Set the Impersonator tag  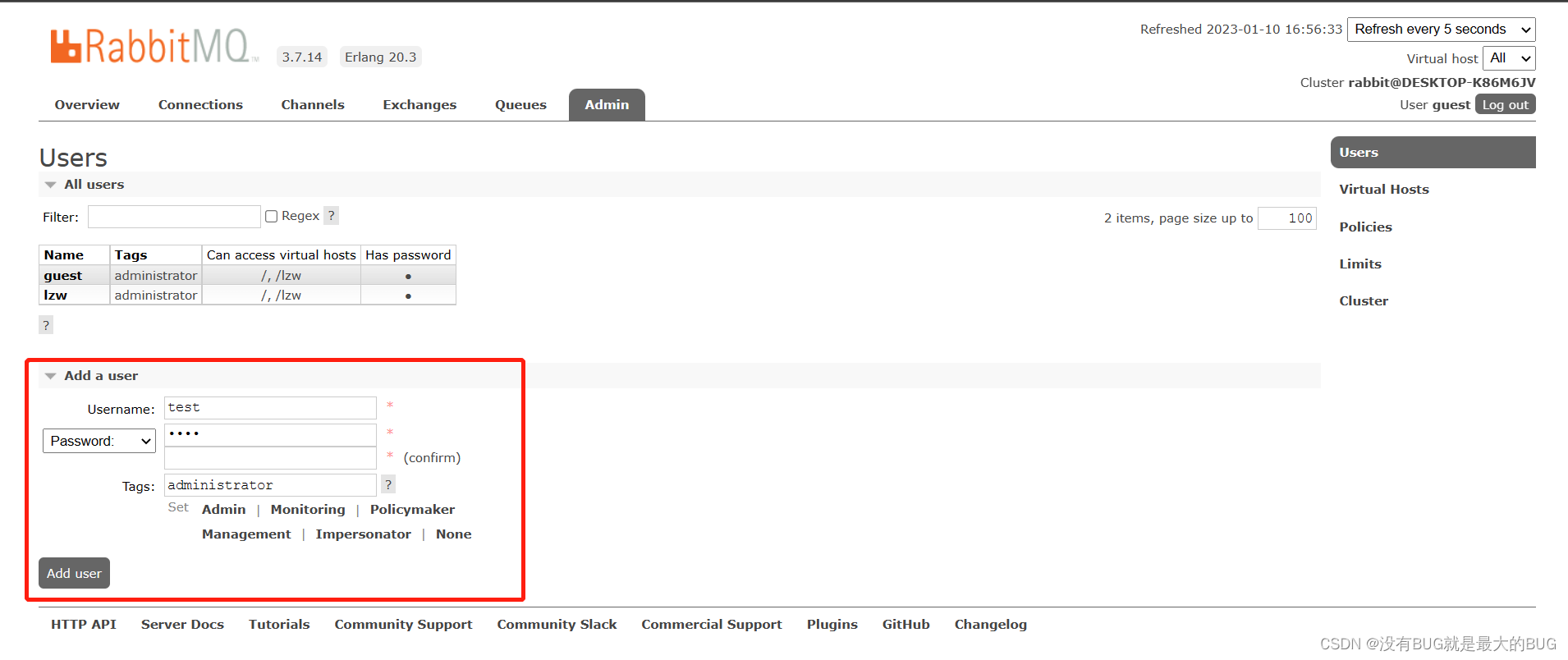click(364, 534)
